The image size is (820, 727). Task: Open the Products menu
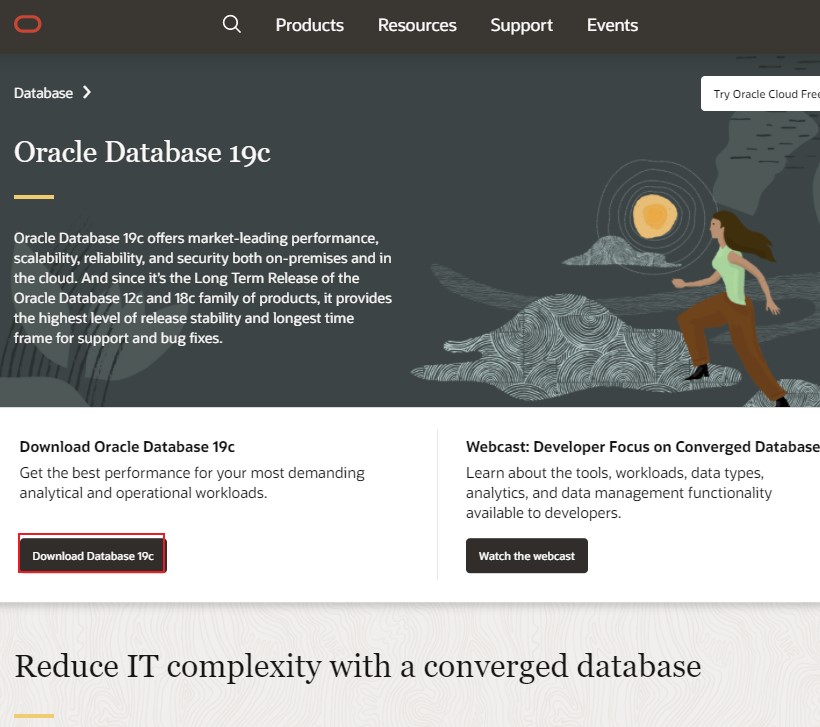point(310,25)
